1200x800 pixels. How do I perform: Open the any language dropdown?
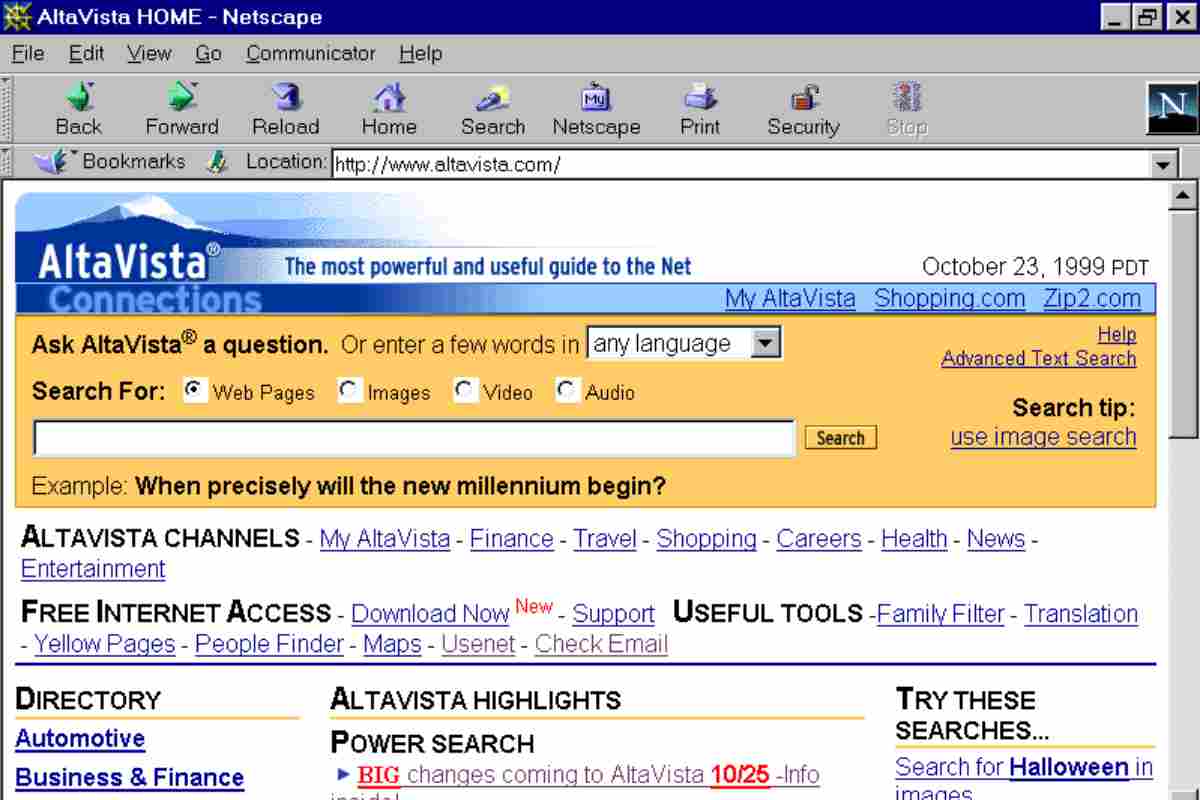click(x=684, y=344)
